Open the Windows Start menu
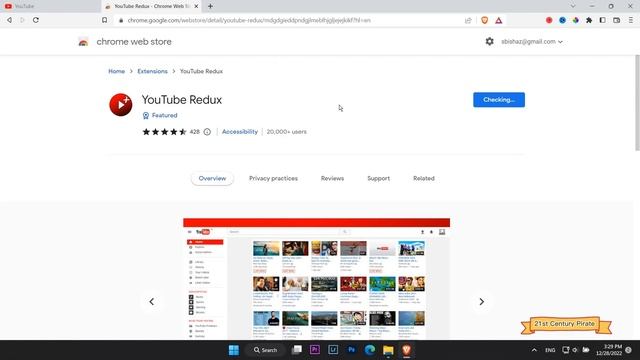 coord(233,350)
